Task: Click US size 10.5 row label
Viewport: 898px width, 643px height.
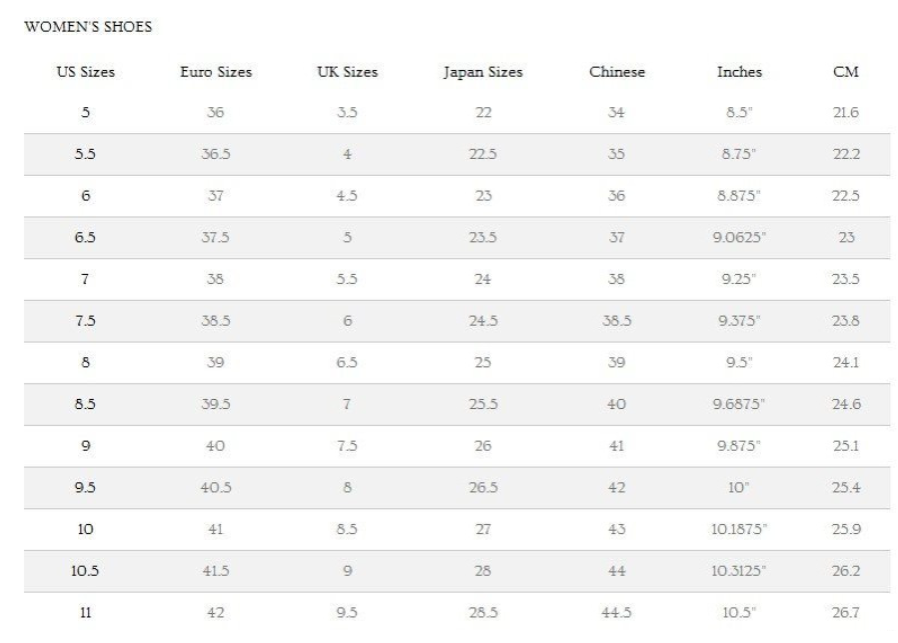Action: (85, 571)
